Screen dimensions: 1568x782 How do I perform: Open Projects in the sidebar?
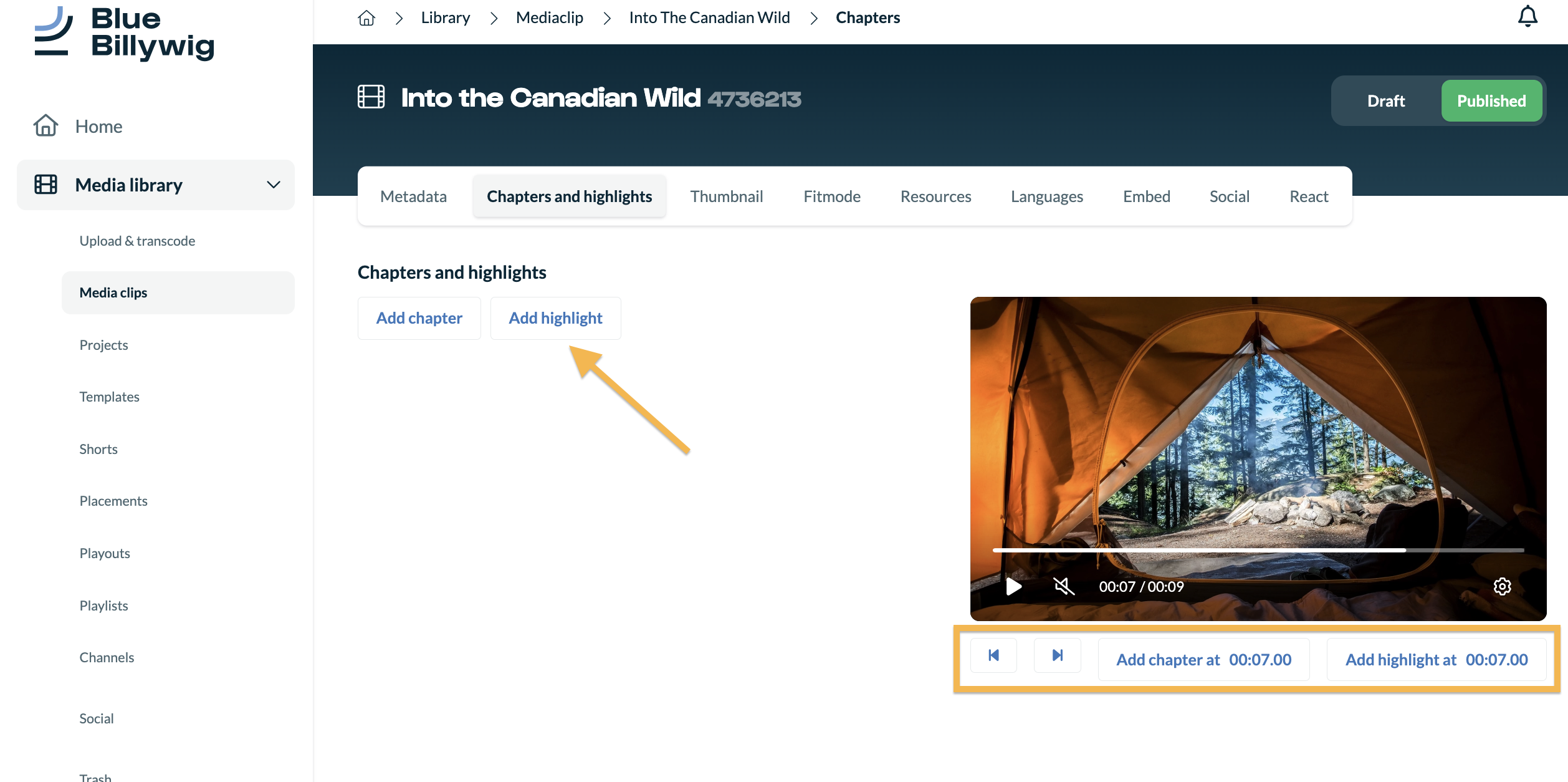coord(103,345)
